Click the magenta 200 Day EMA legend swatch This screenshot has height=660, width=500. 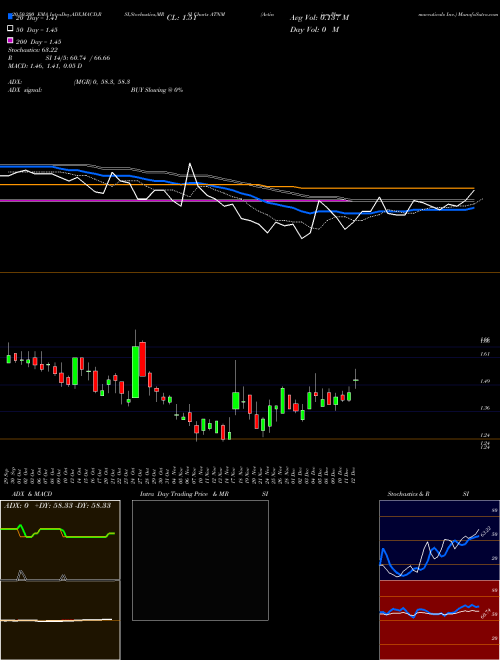coord(10,40)
